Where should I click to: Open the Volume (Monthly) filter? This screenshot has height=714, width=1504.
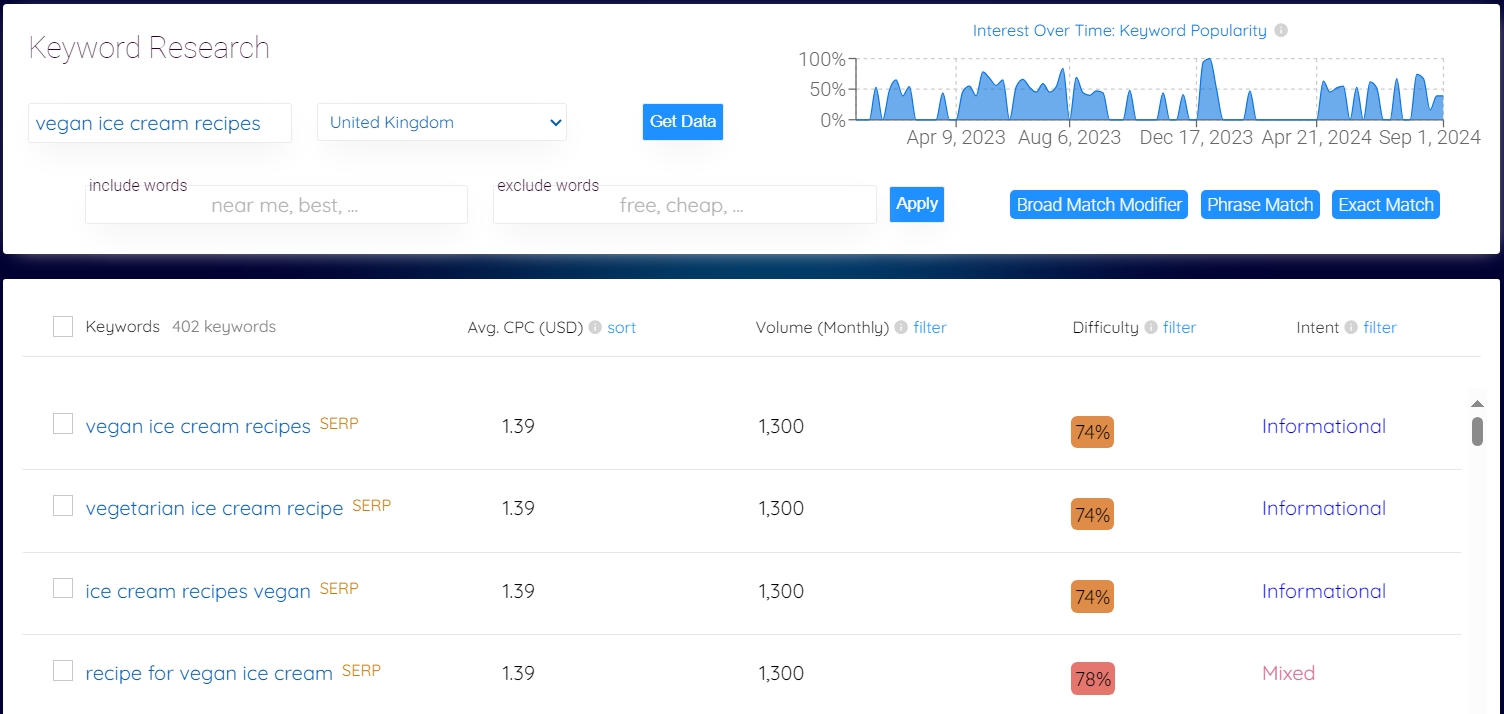(929, 328)
